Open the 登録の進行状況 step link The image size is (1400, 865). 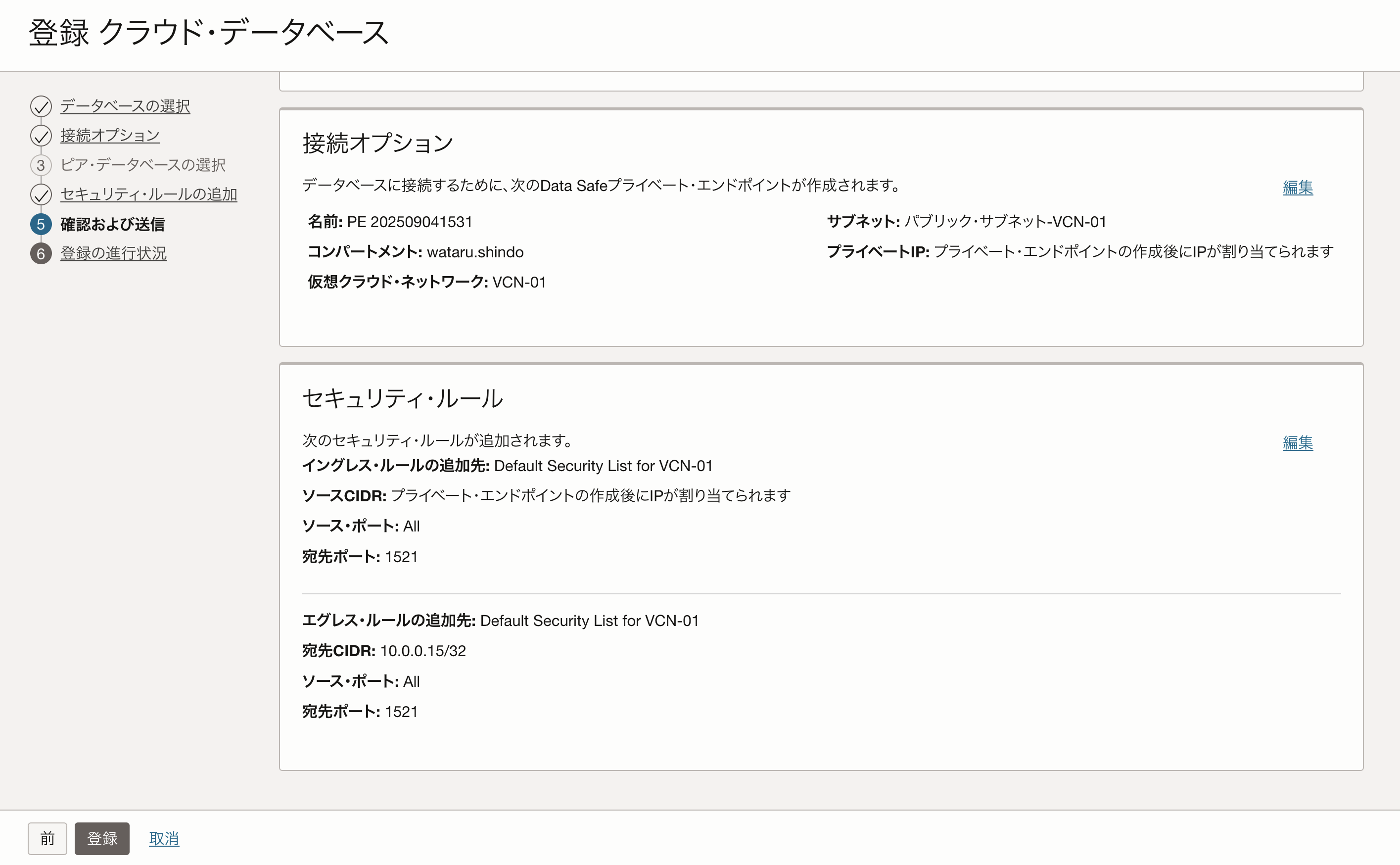[114, 253]
